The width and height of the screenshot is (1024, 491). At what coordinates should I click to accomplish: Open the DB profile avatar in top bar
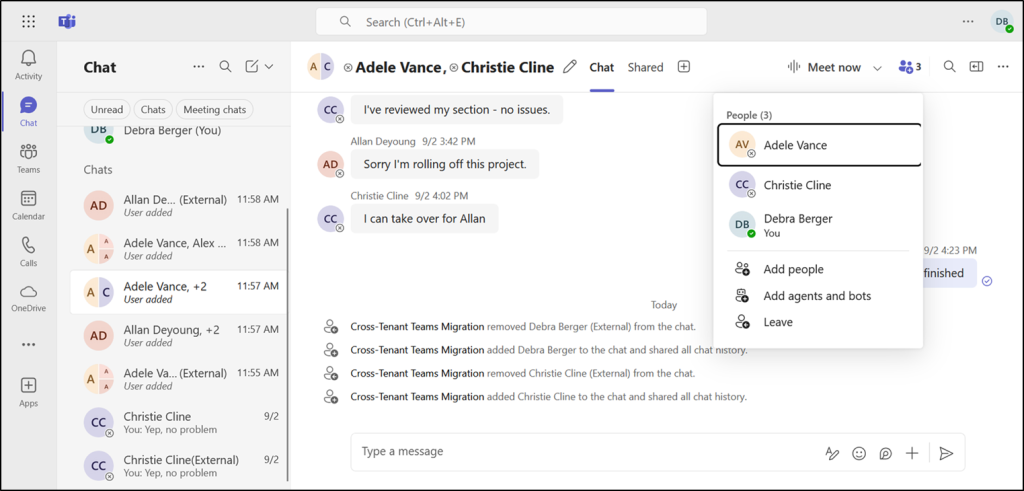tap(1001, 22)
